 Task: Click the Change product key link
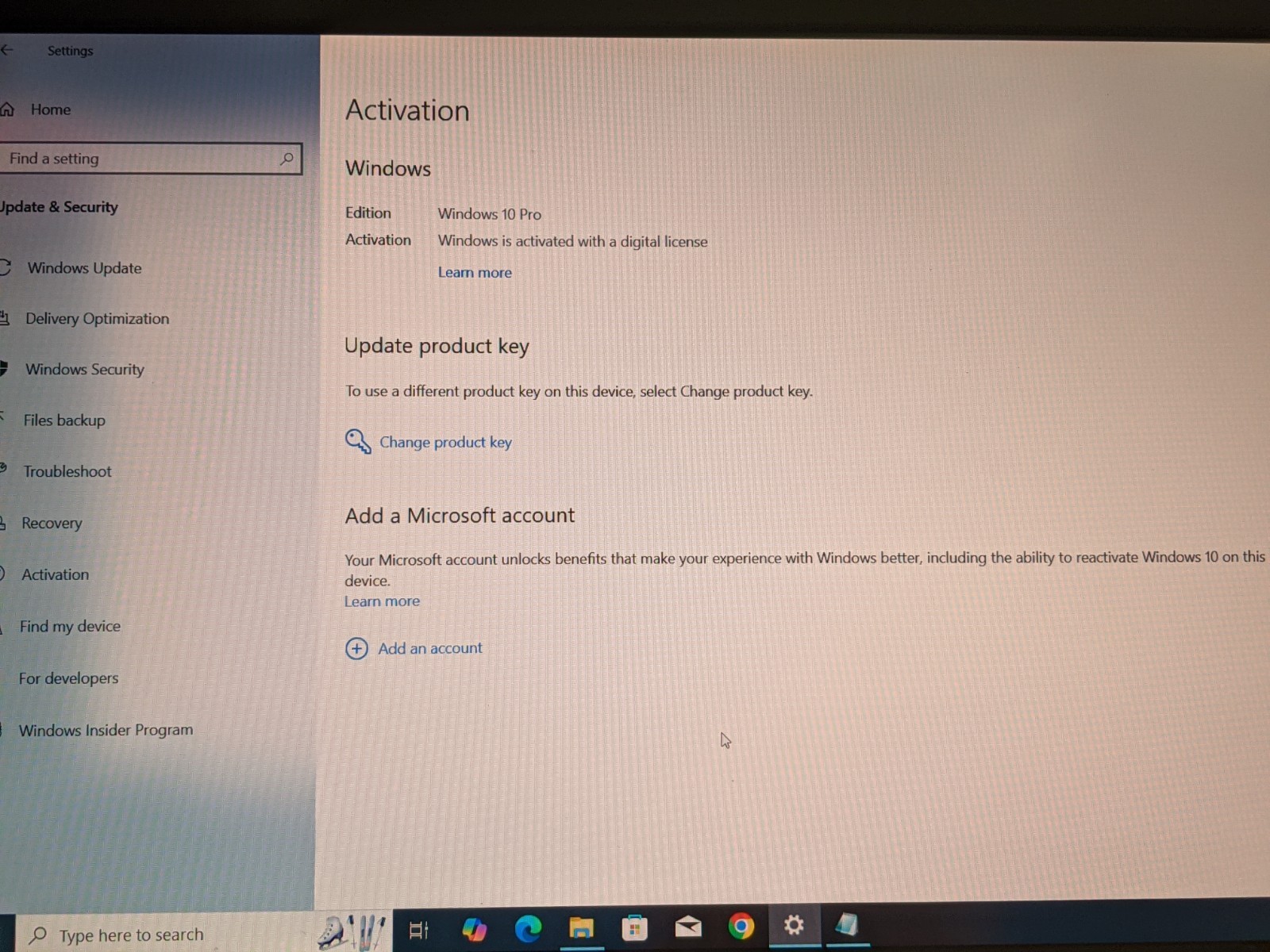pos(445,443)
